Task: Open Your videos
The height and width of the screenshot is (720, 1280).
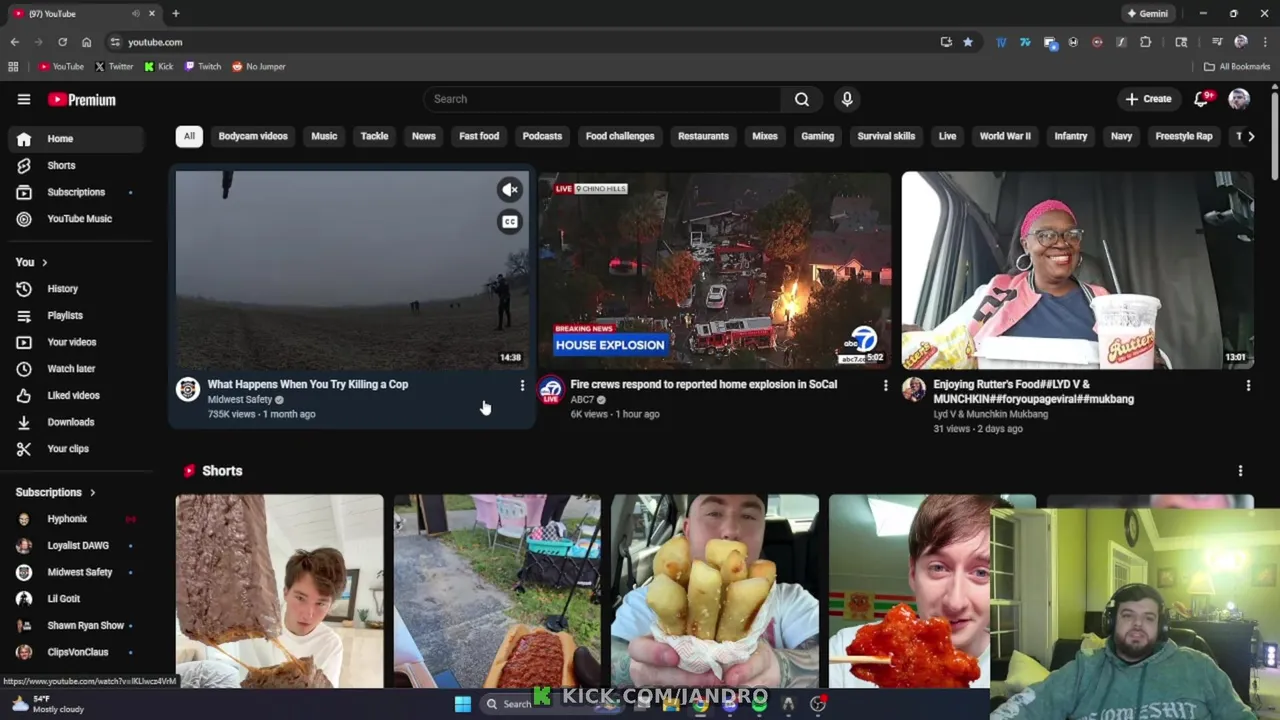Action: pyautogui.click(x=76, y=342)
